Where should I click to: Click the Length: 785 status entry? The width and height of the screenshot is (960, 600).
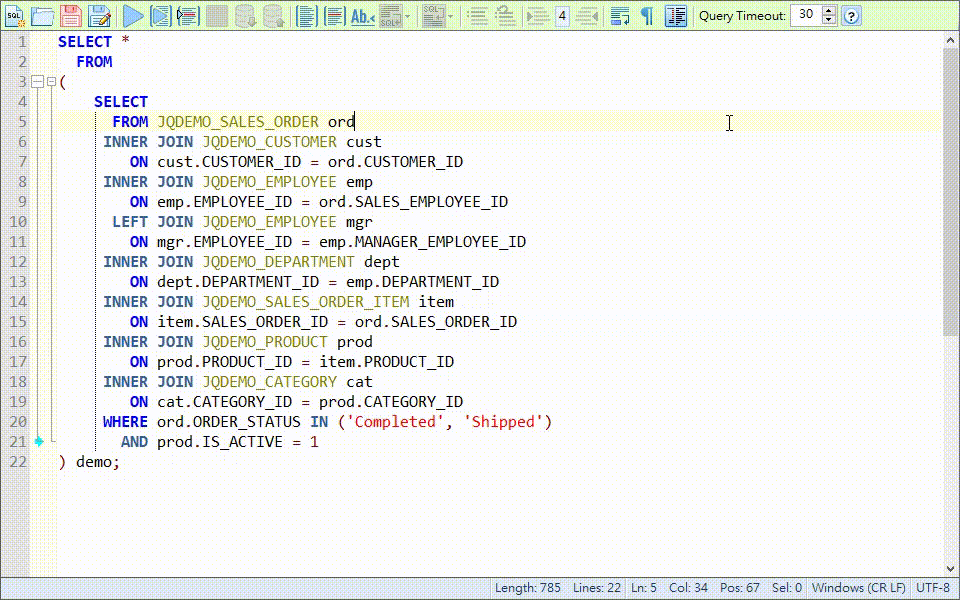pos(528,588)
